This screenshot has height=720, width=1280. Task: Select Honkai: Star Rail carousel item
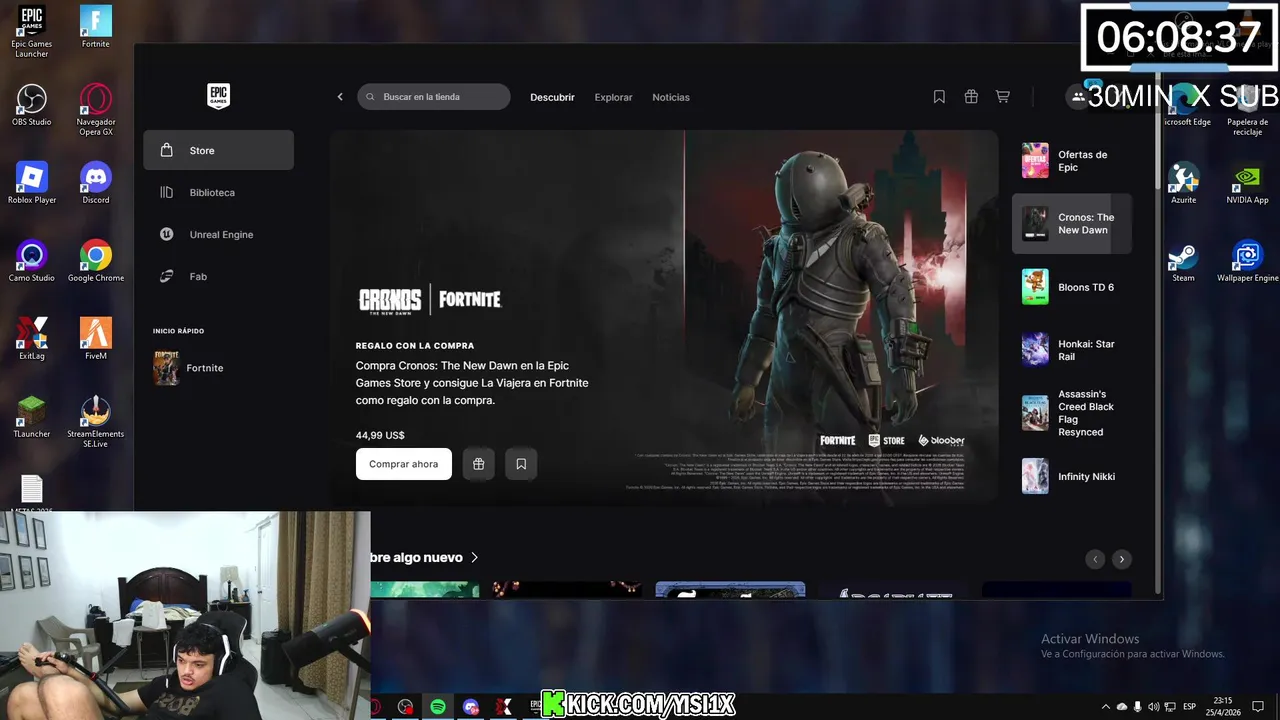[x=1072, y=350]
